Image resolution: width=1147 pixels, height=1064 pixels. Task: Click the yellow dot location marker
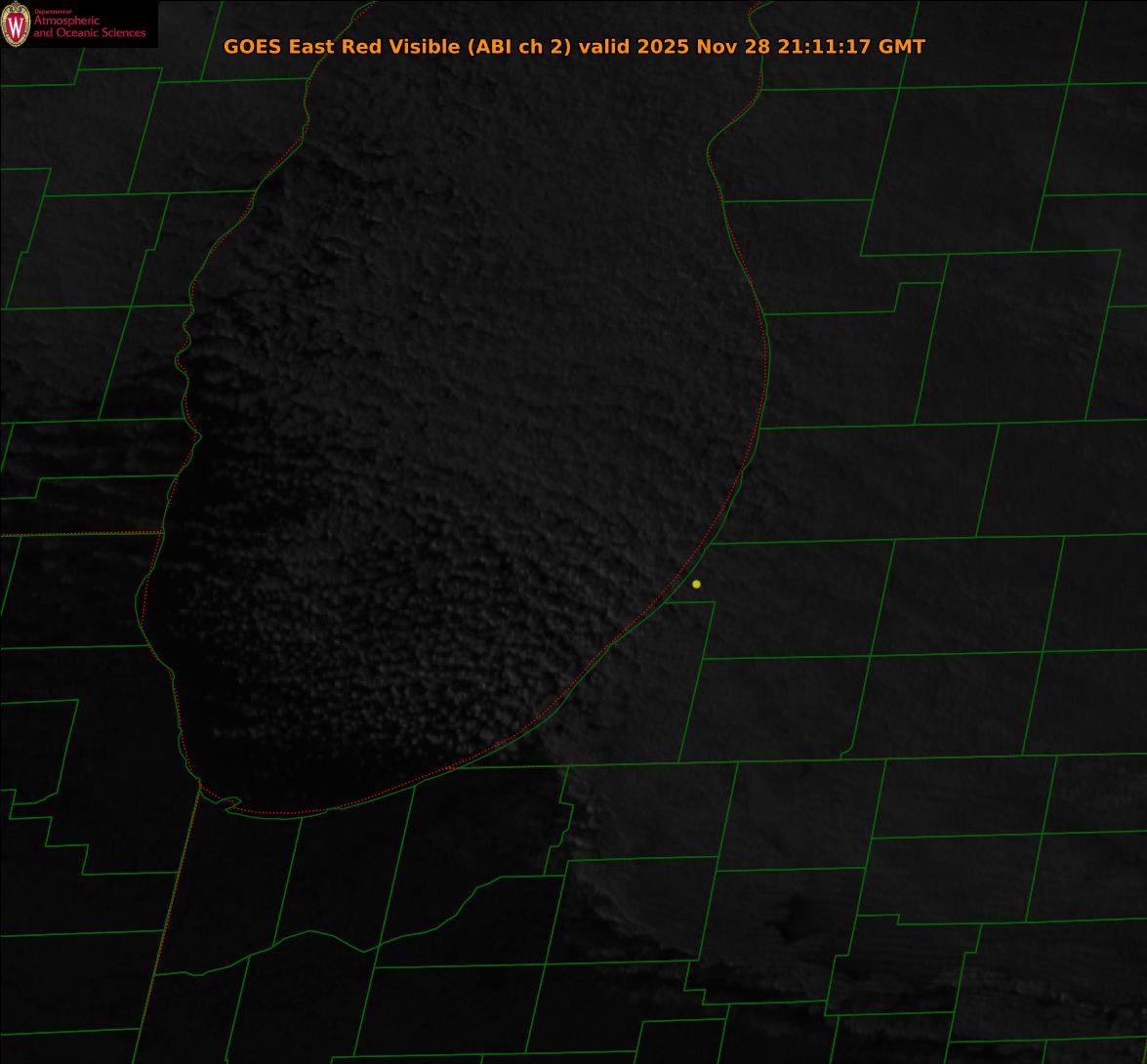click(696, 584)
